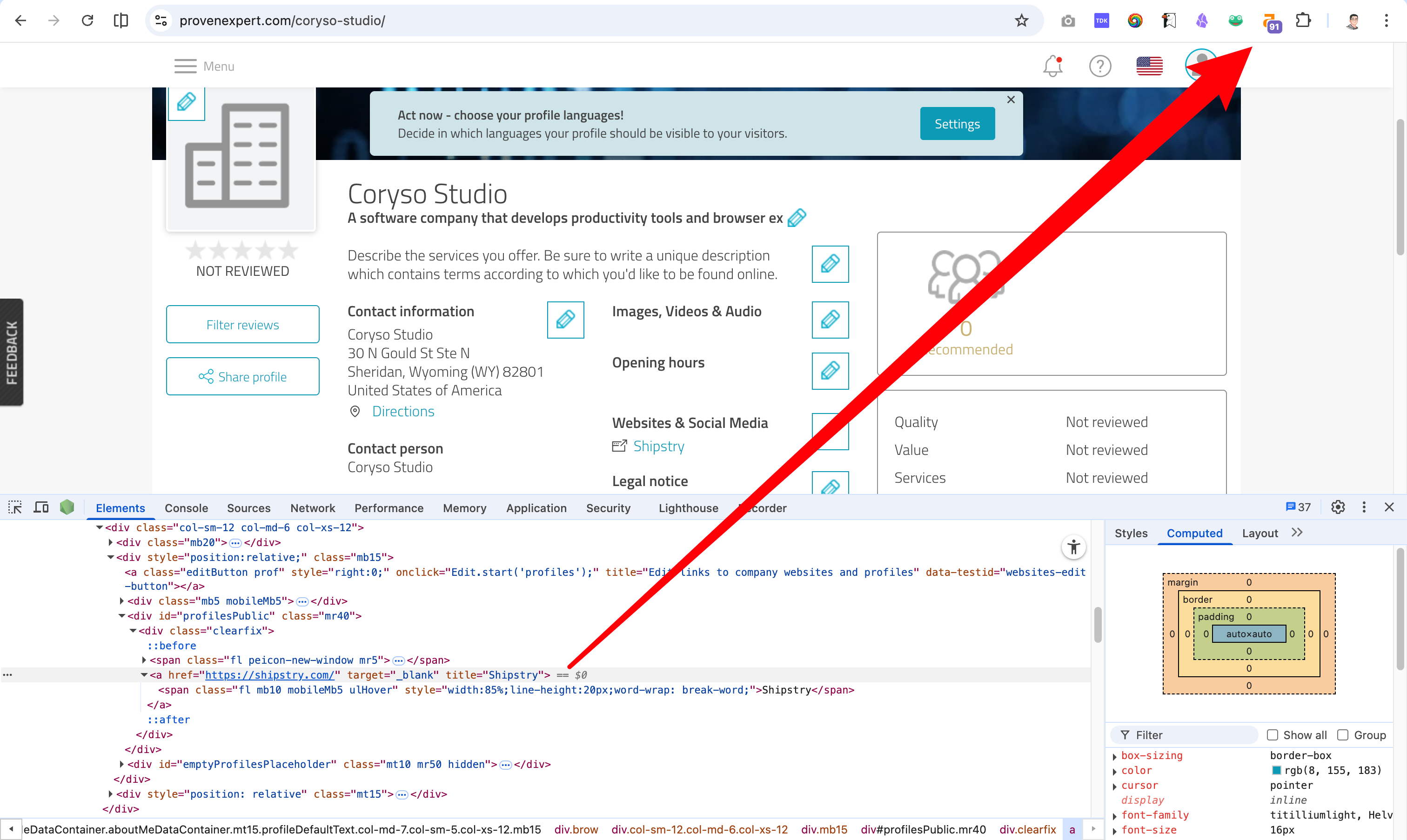Open DevTools settings gear icon
Image resolution: width=1407 pixels, height=840 pixels.
(x=1337, y=507)
